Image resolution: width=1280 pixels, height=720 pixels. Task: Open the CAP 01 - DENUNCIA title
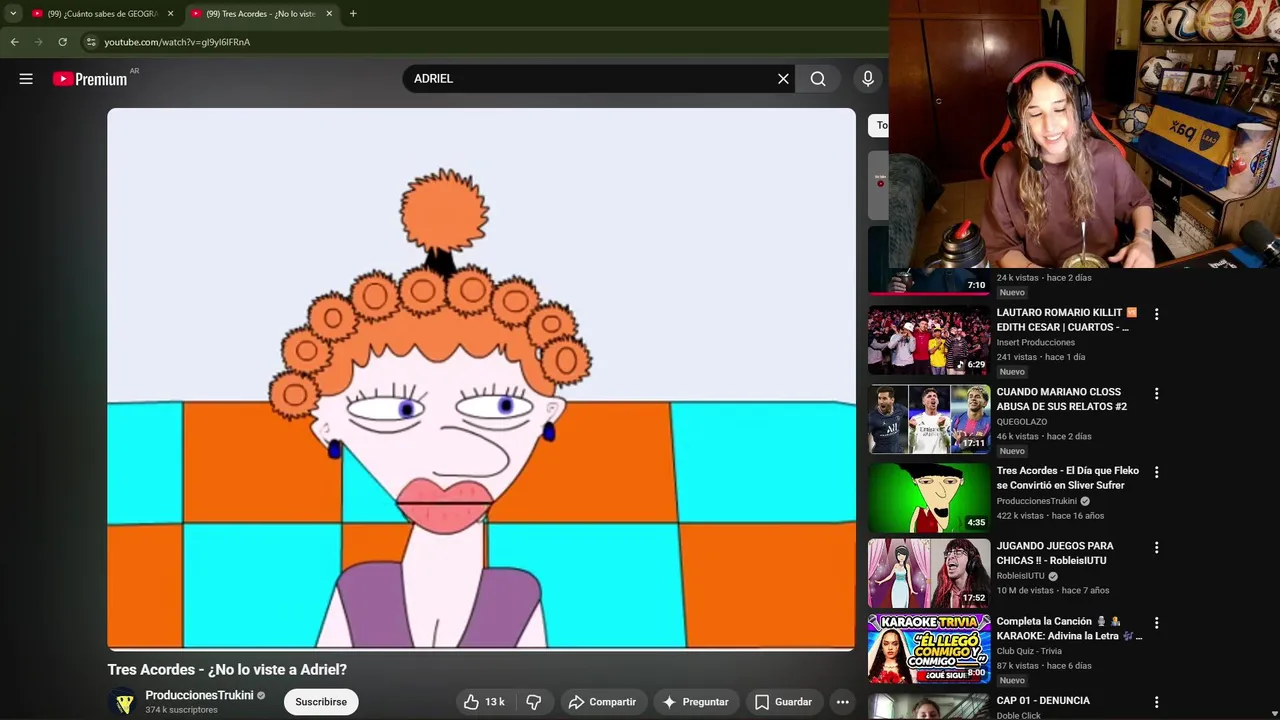[x=1043, y=701]
